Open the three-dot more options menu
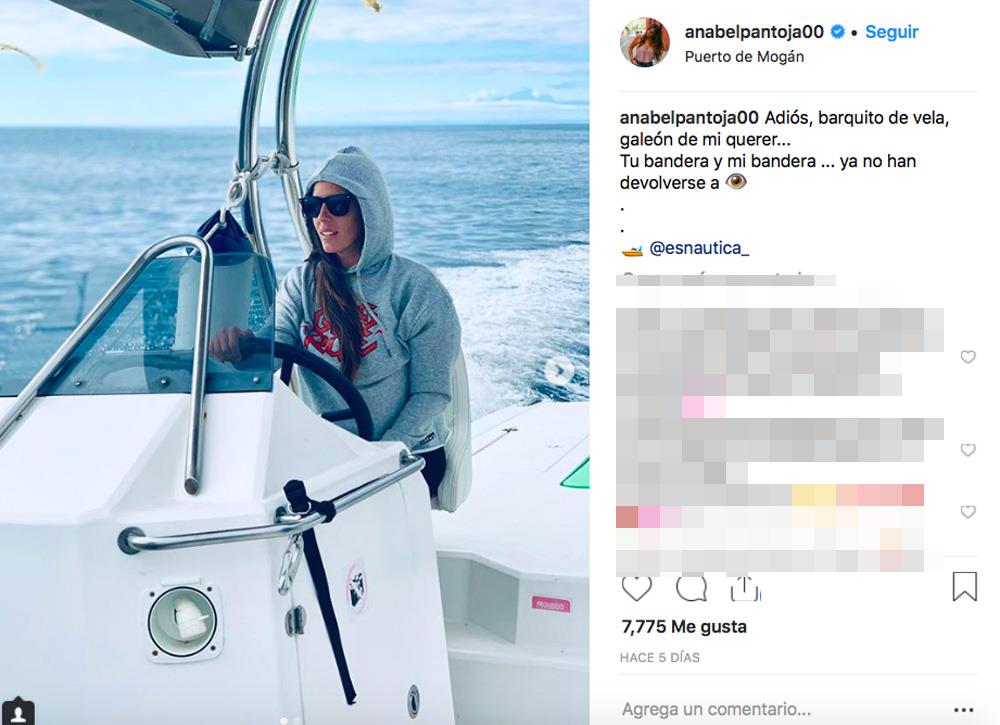 pyautogui.click(x=964, y=710)
